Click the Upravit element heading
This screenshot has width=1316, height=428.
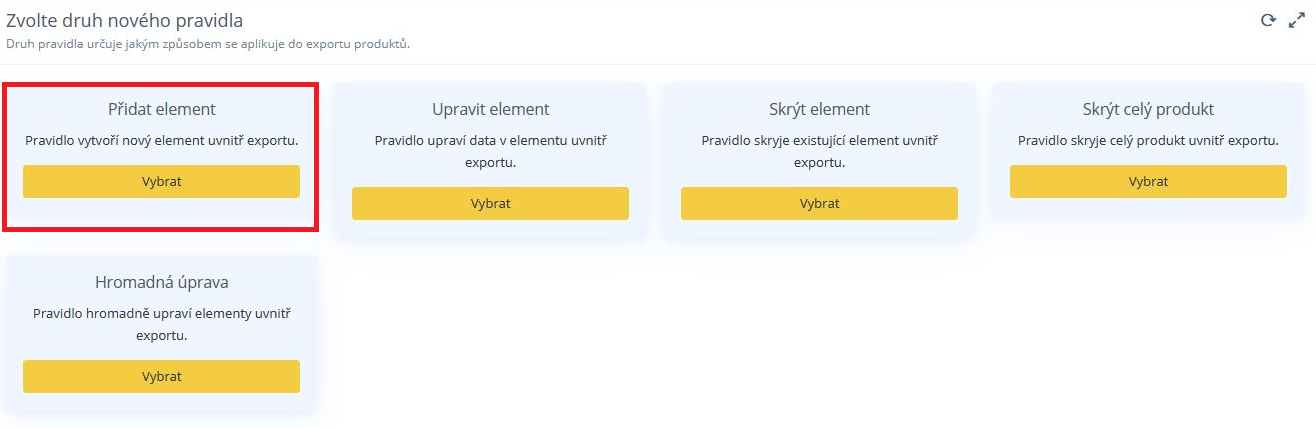click(x=490, y=109)
